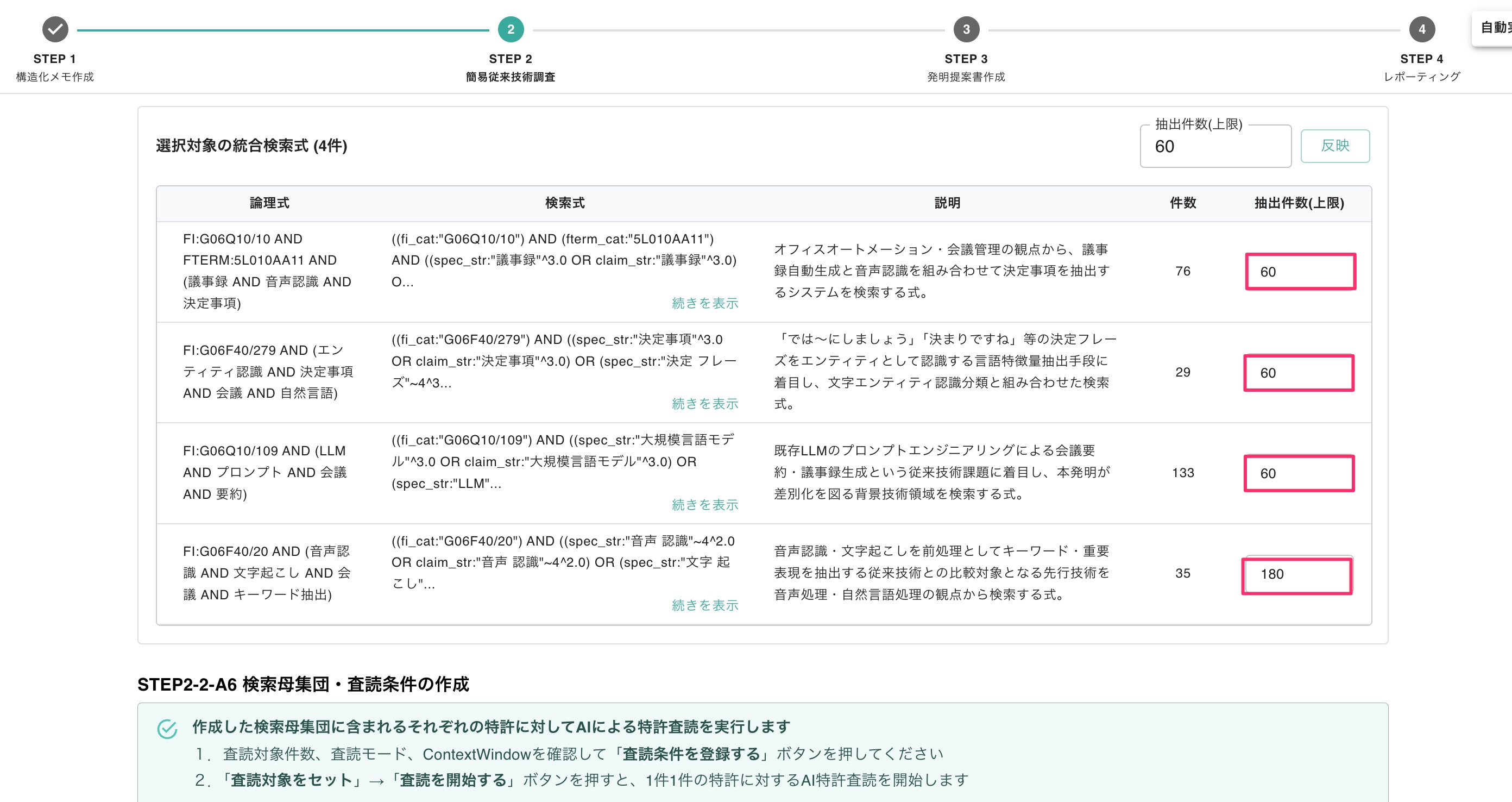Click the 件数 column header
The height and width of the screenshot is (802, 1512).
click(1183, 203)
